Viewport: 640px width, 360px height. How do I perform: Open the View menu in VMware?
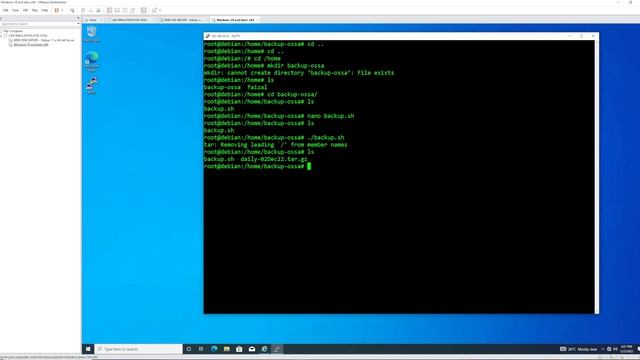[16, 10]
